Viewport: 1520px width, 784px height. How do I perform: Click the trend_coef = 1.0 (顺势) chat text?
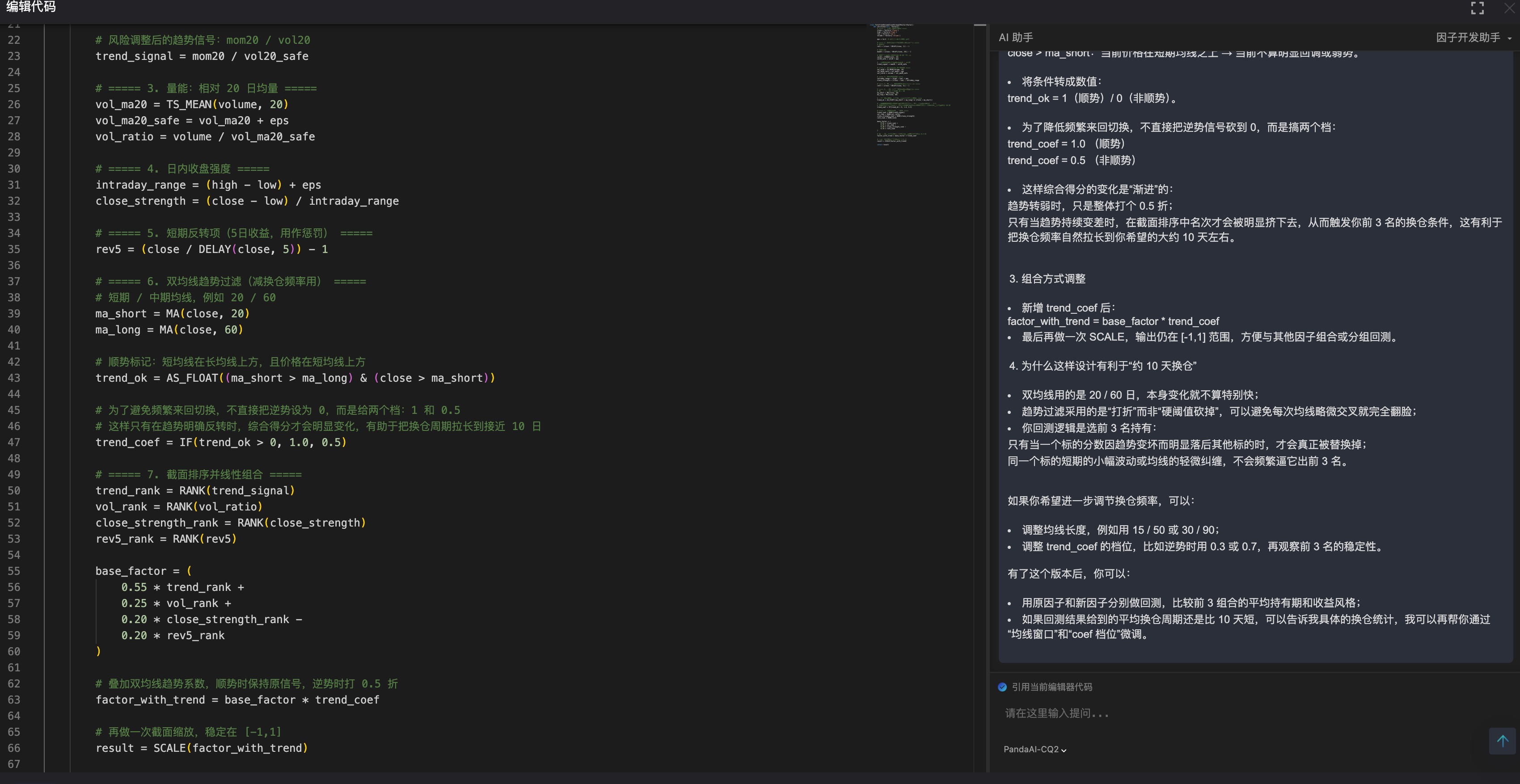(1067, 144)
